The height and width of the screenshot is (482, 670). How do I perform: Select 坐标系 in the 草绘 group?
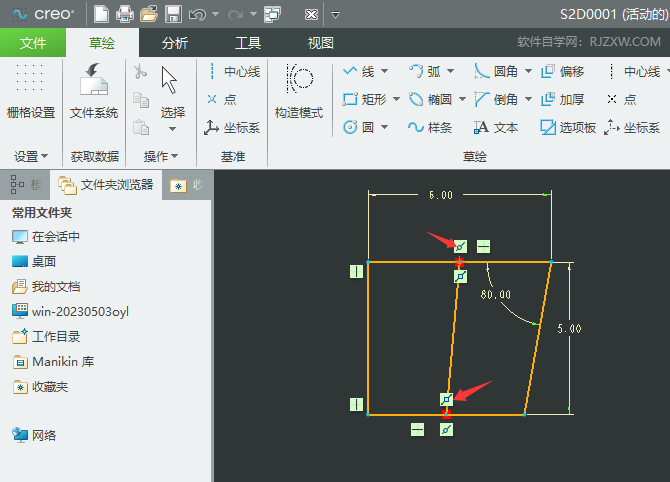tap(632, 127)
